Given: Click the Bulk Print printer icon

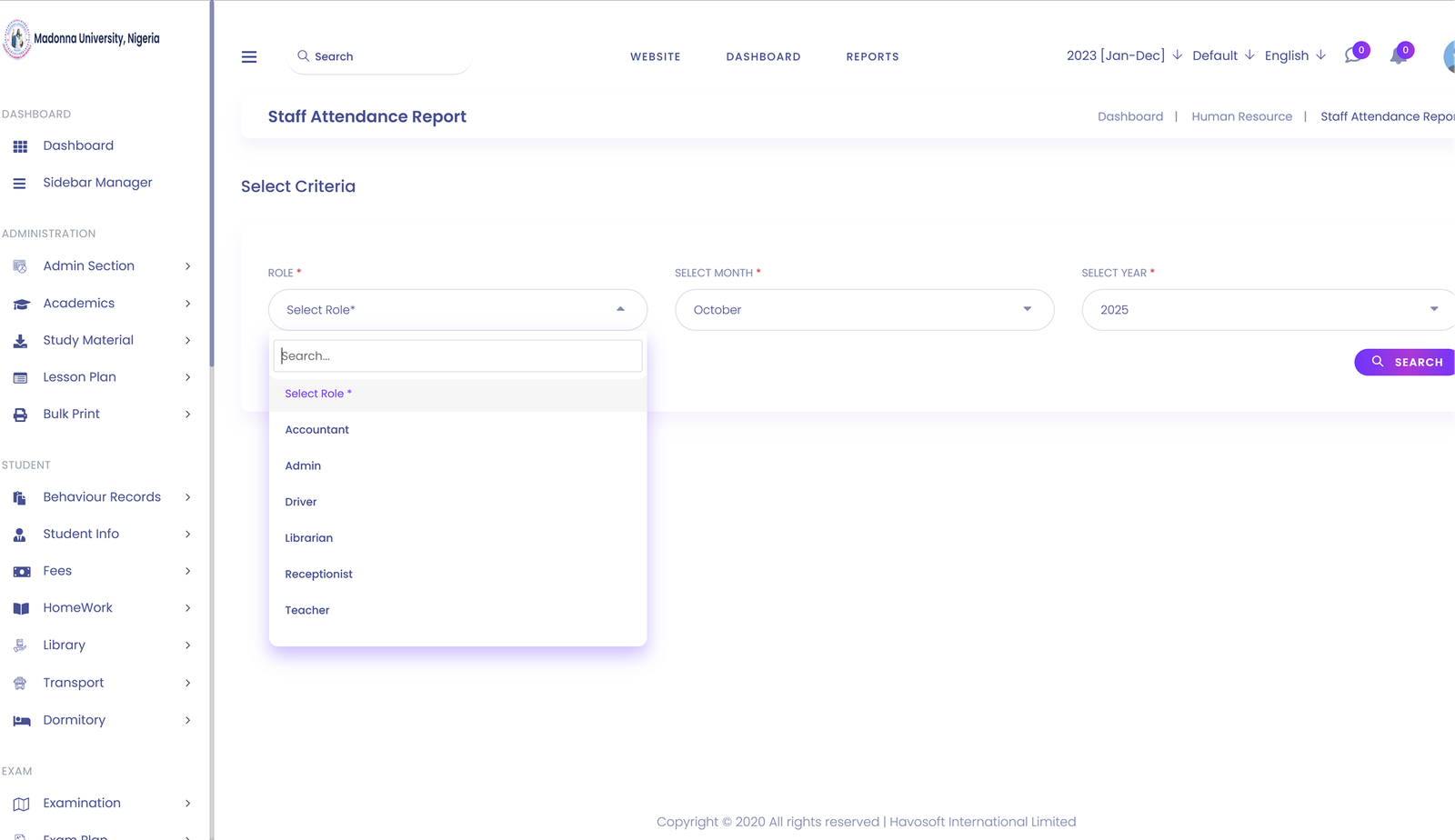Looking at the screenshot, I should pos(20,415).
